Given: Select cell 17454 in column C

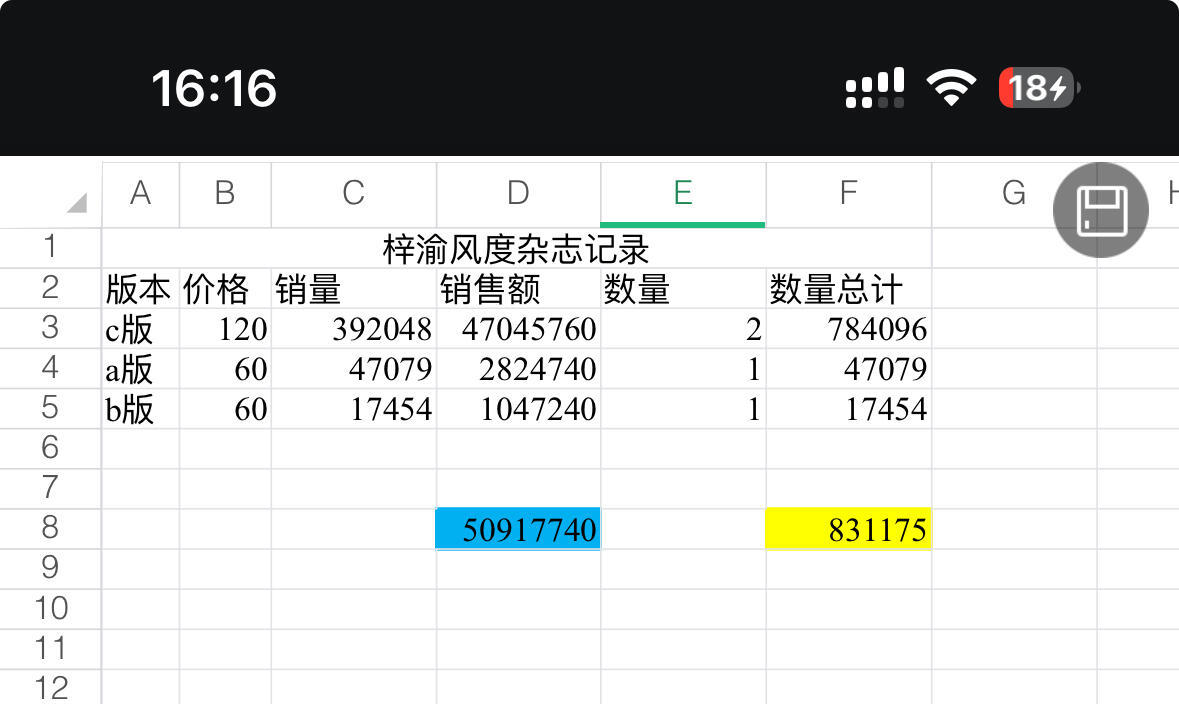Looking at the screenshot, I should [x=353, y=408].
